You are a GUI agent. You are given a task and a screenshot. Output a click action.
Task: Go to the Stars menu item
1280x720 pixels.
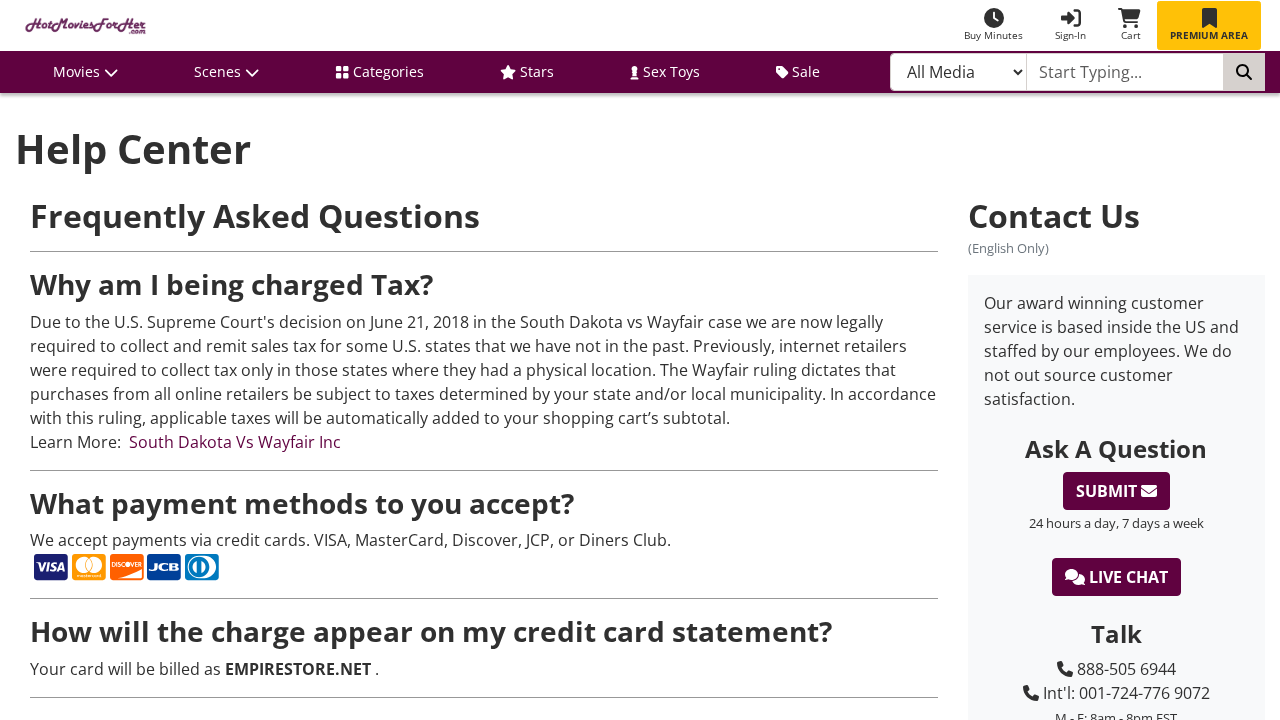click(x=527, y=72)
